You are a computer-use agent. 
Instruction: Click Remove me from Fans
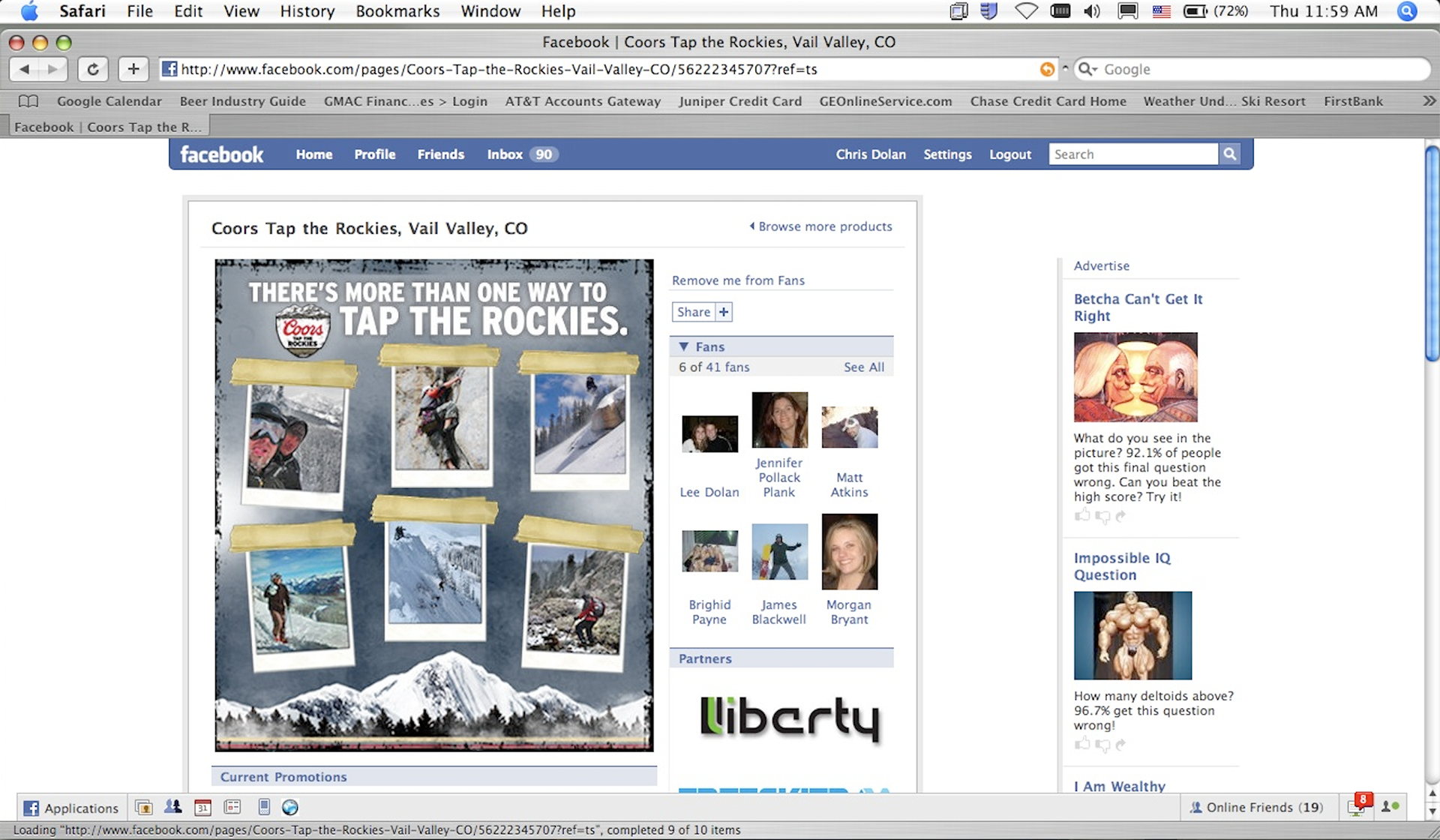point(738,280)
